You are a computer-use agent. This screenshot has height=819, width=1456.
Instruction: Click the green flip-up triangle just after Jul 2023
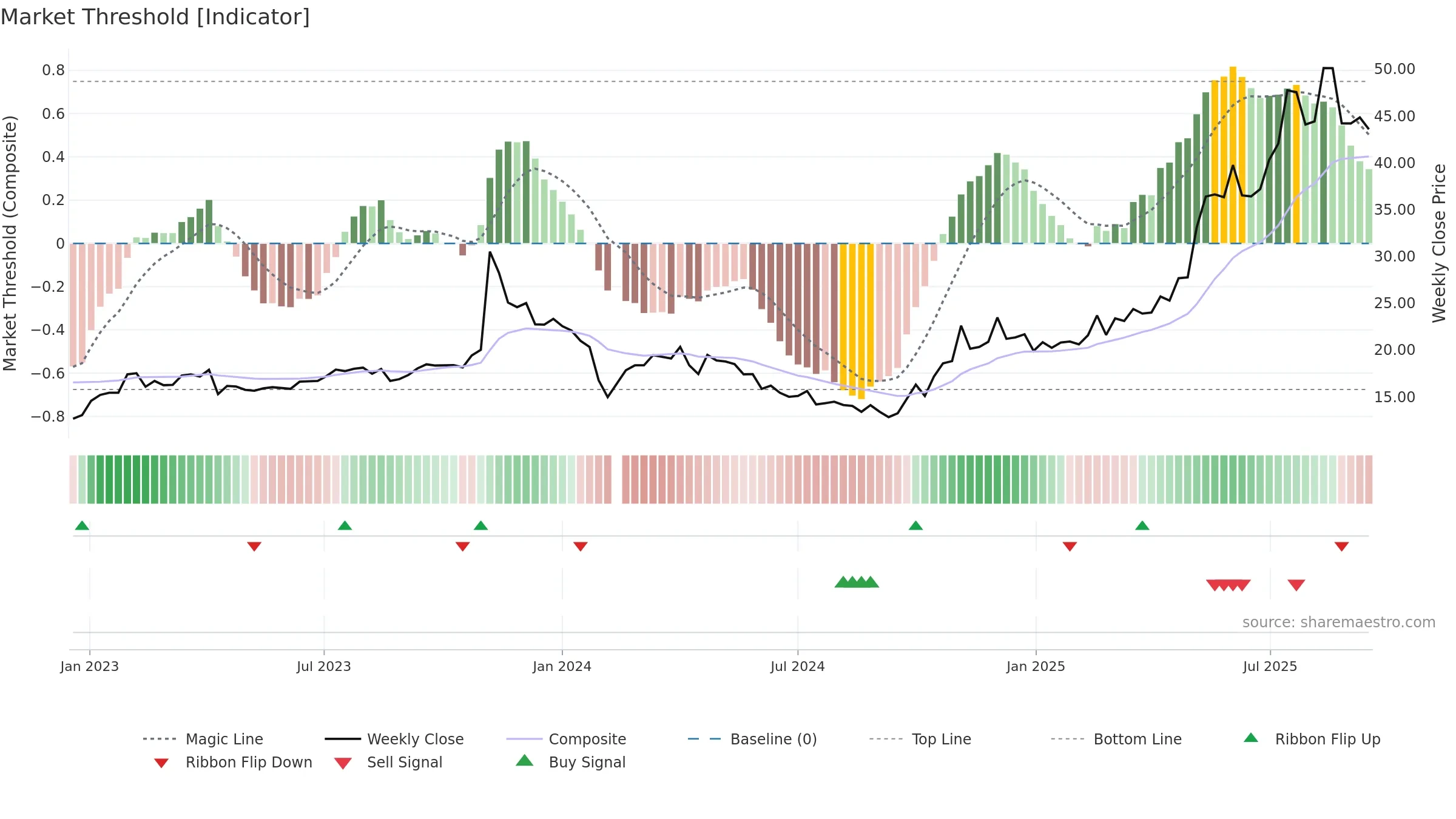pyautogui.click(x=345, y=525)
